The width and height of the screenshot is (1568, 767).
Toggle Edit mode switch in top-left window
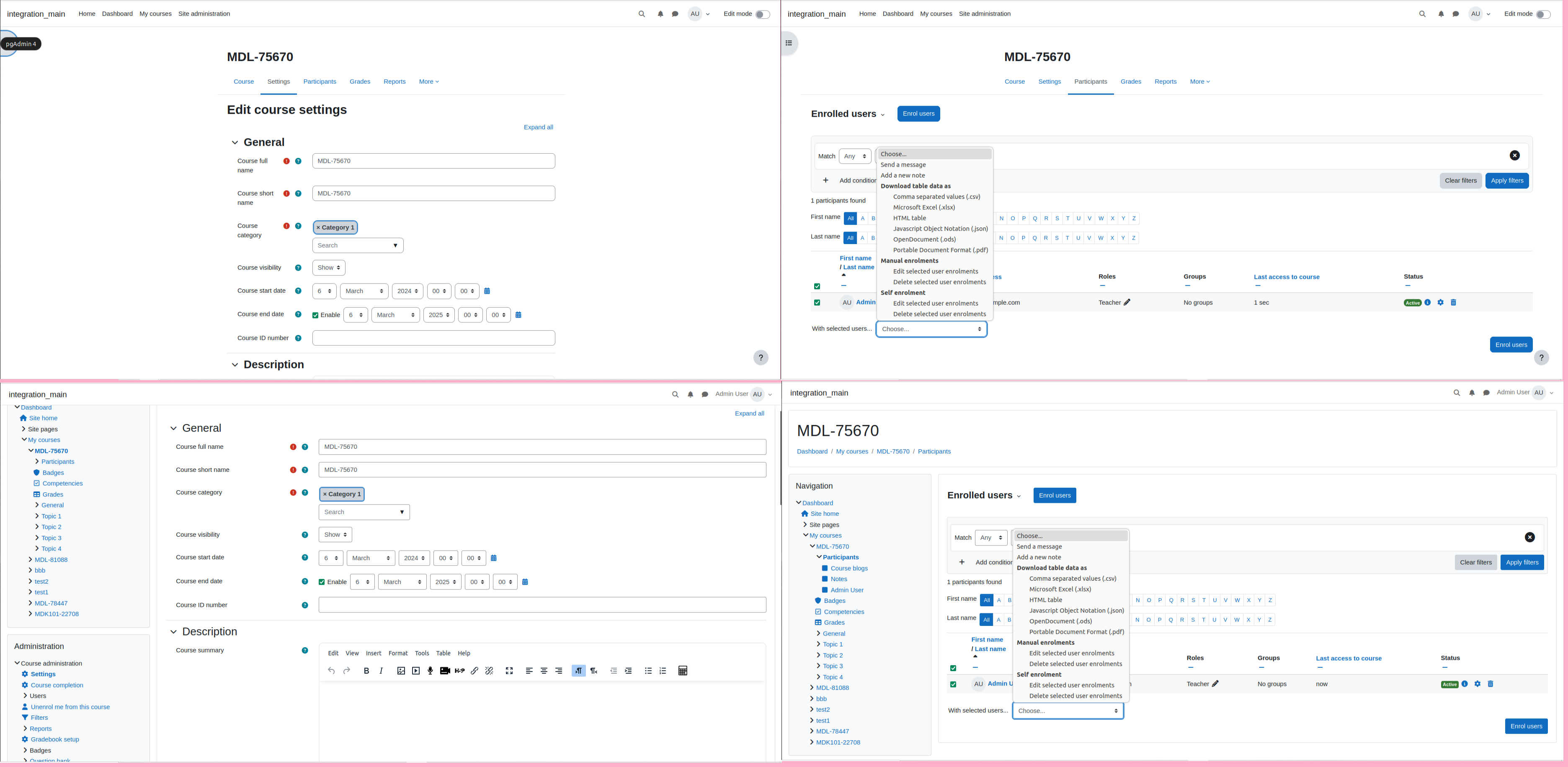[762, 14]
